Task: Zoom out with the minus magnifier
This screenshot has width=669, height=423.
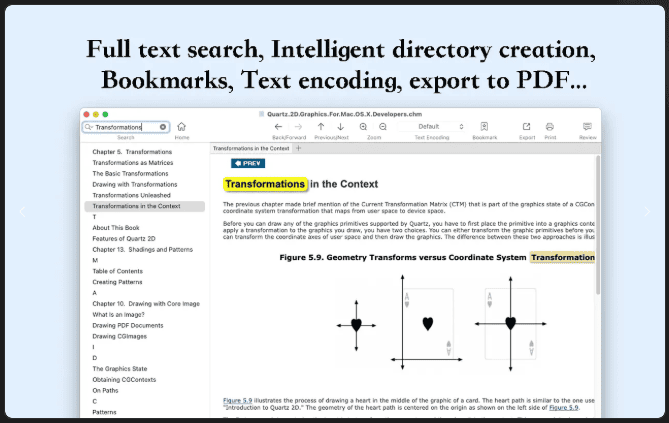Action: [x=383, y=127]
